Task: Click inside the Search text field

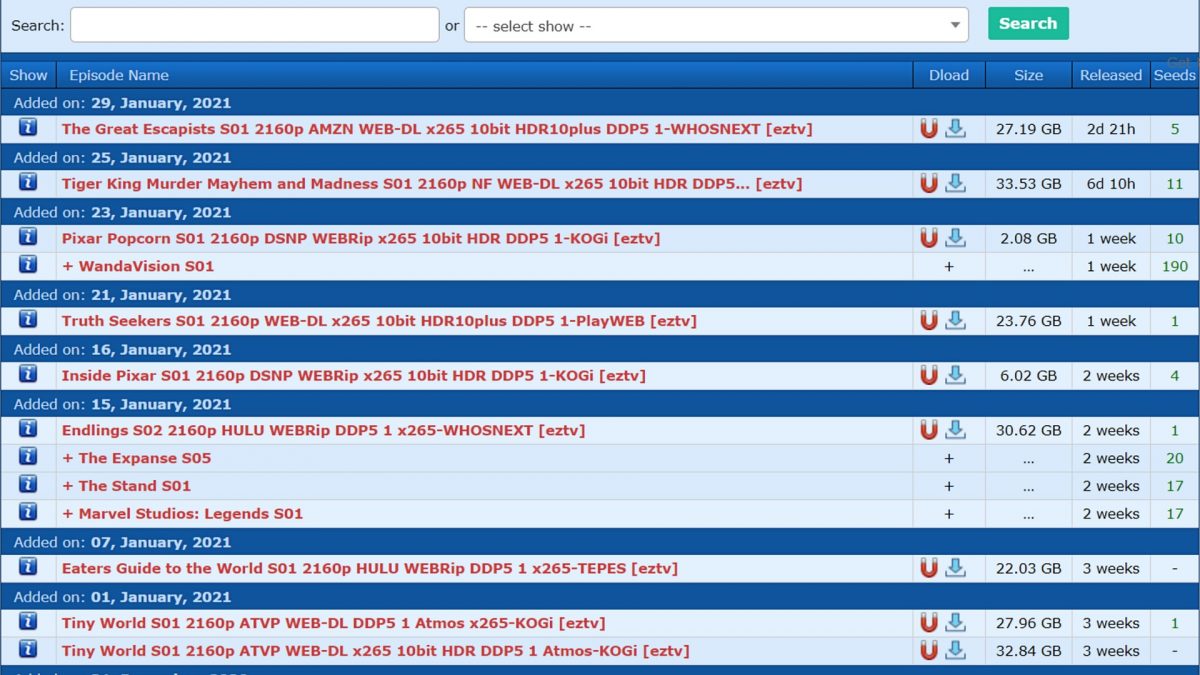Action: [x=254, y=25]
